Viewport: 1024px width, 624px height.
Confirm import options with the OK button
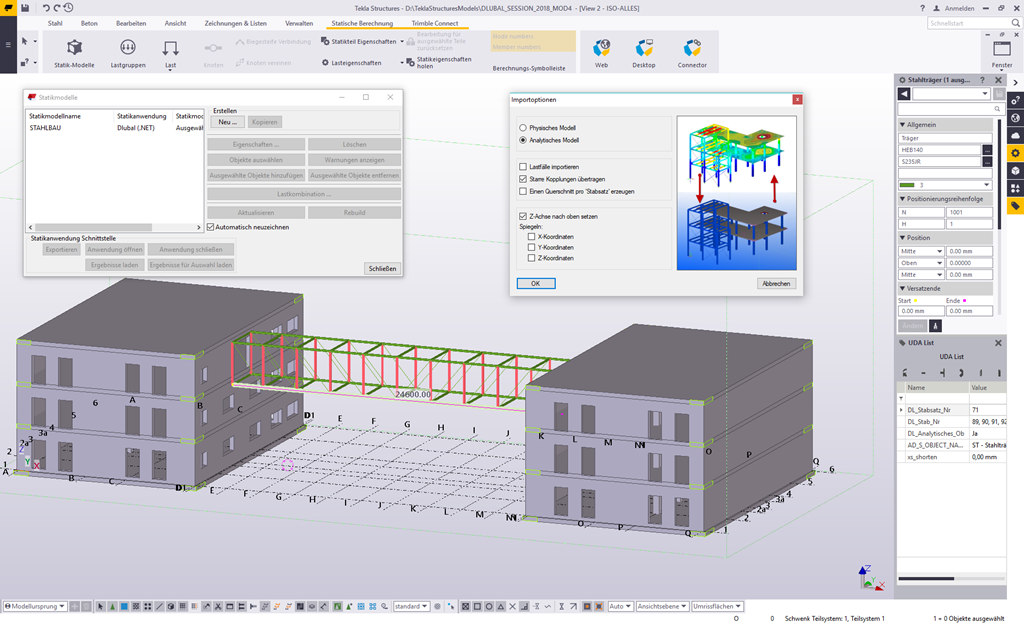[x=534, y=283]
